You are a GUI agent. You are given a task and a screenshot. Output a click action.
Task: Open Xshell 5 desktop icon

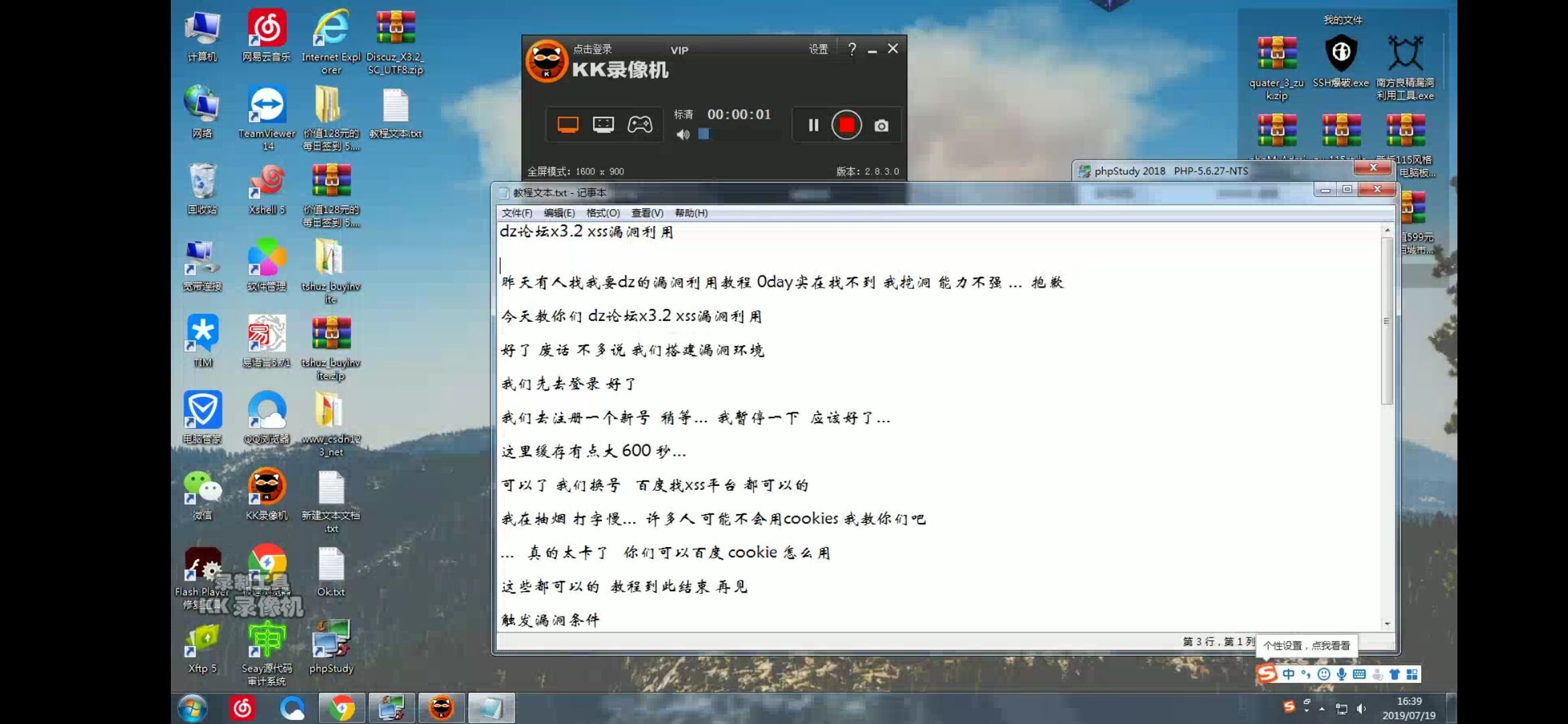tap(267, 189)
